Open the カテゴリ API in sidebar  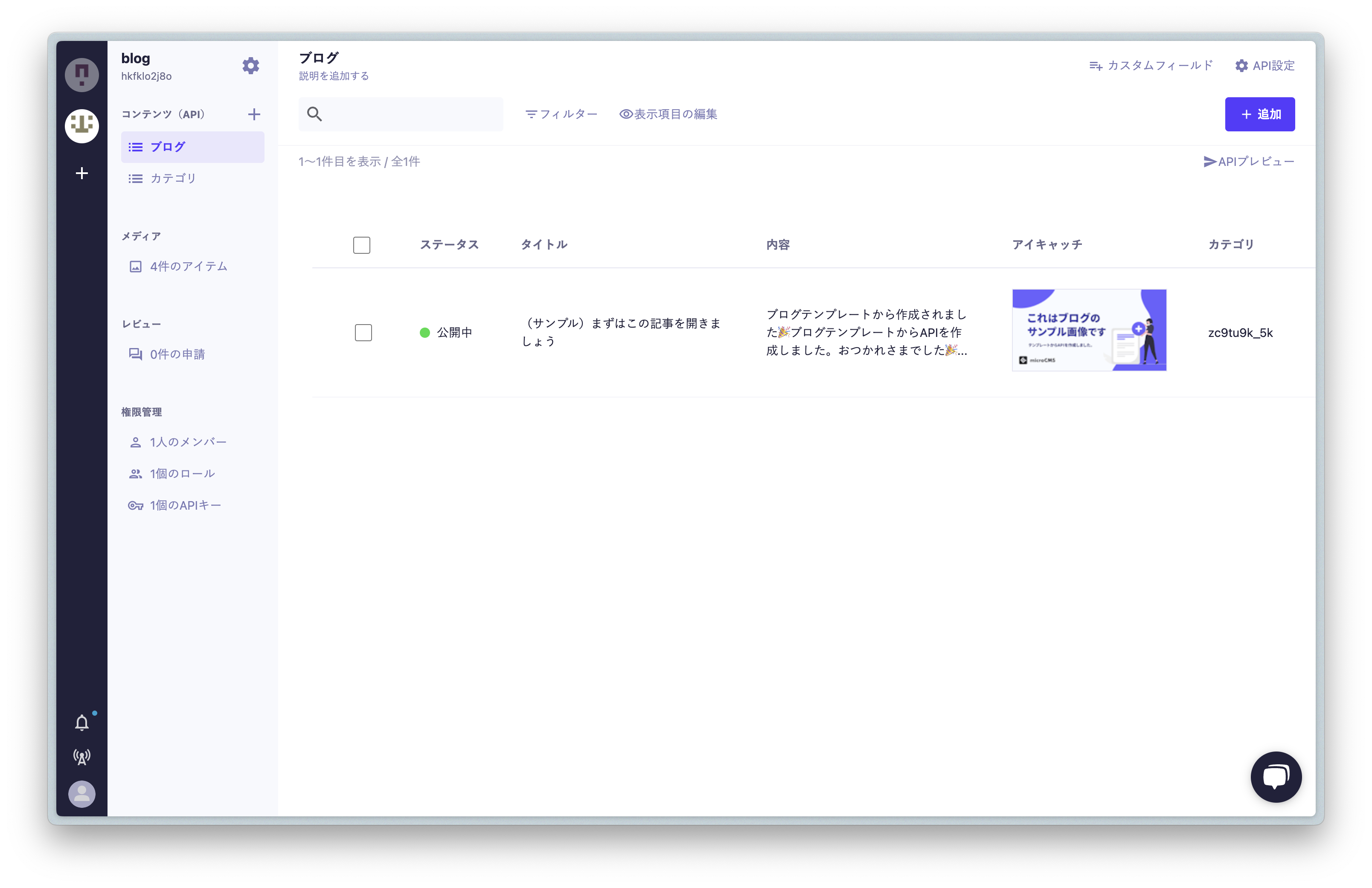click(x=192, y=179)
